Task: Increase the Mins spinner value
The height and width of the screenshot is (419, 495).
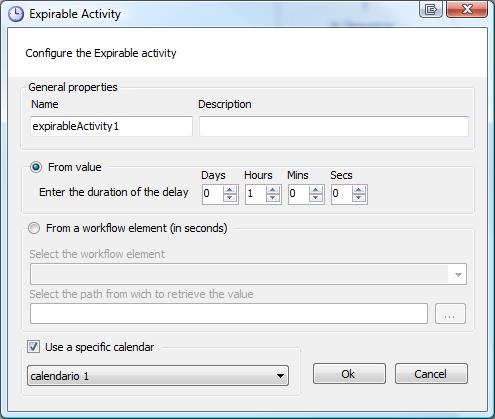Action: click(316, 190)
